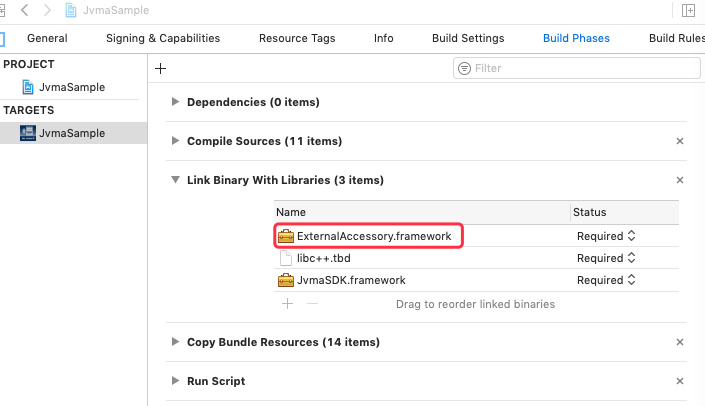
Task: Select the JvmaSample project in sidebar
Action: pos(70,87)
